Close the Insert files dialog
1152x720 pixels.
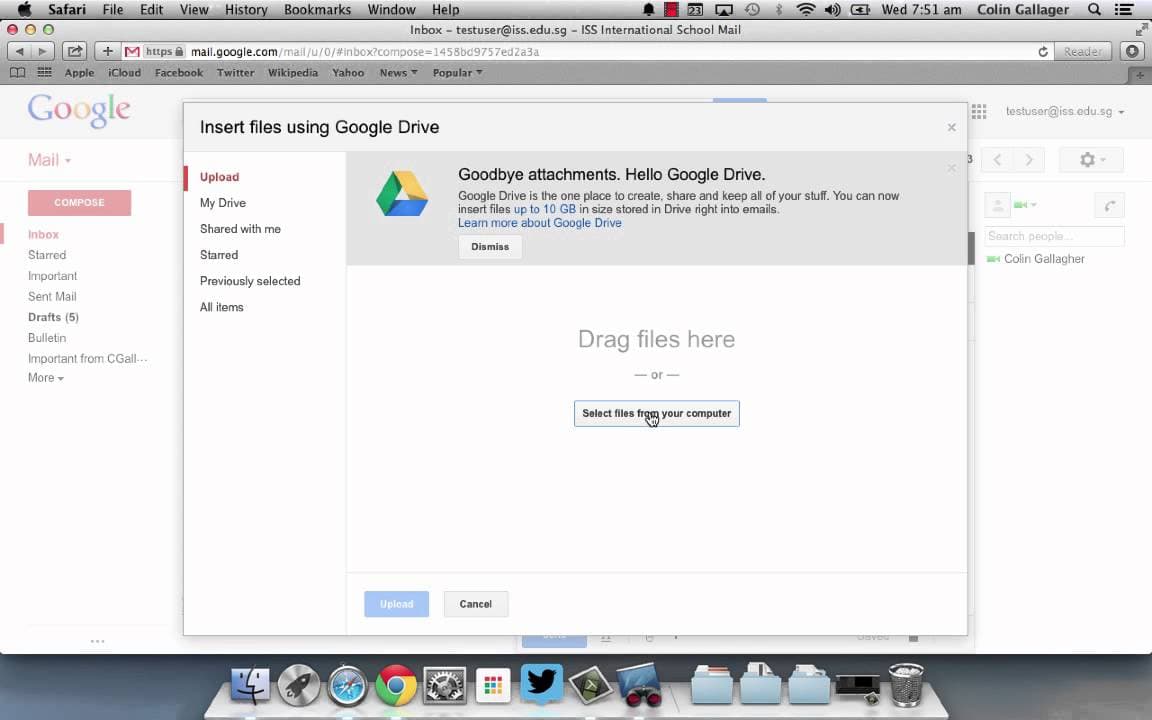tap(951, 127)
